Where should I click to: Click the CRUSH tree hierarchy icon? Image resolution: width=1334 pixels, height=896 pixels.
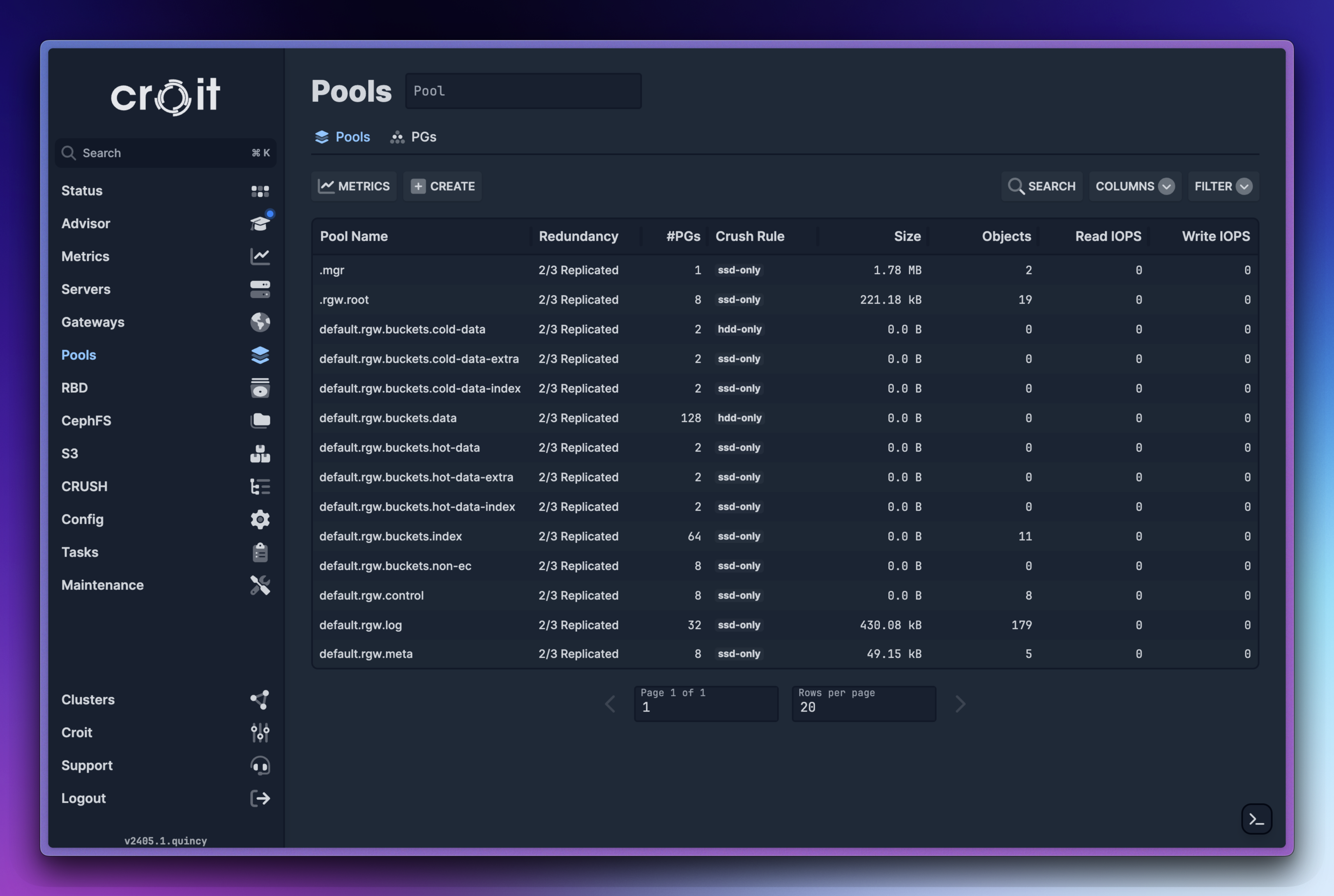pyautogui.click(x=260, y=486)
